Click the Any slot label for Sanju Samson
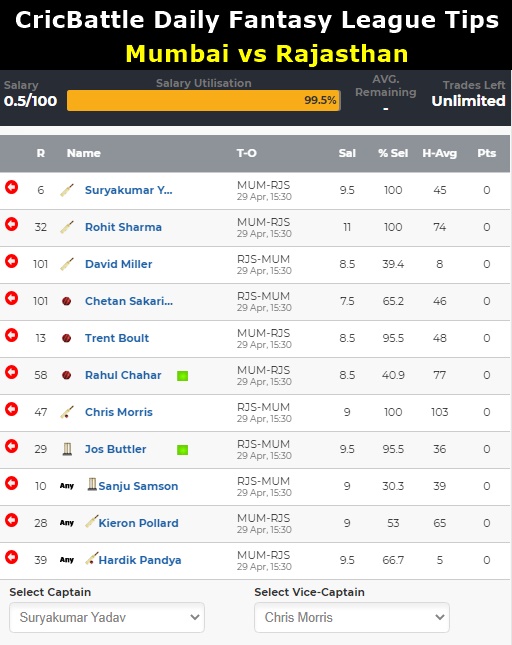This screenshot has width=512, height=645. (x=67, y=486)
